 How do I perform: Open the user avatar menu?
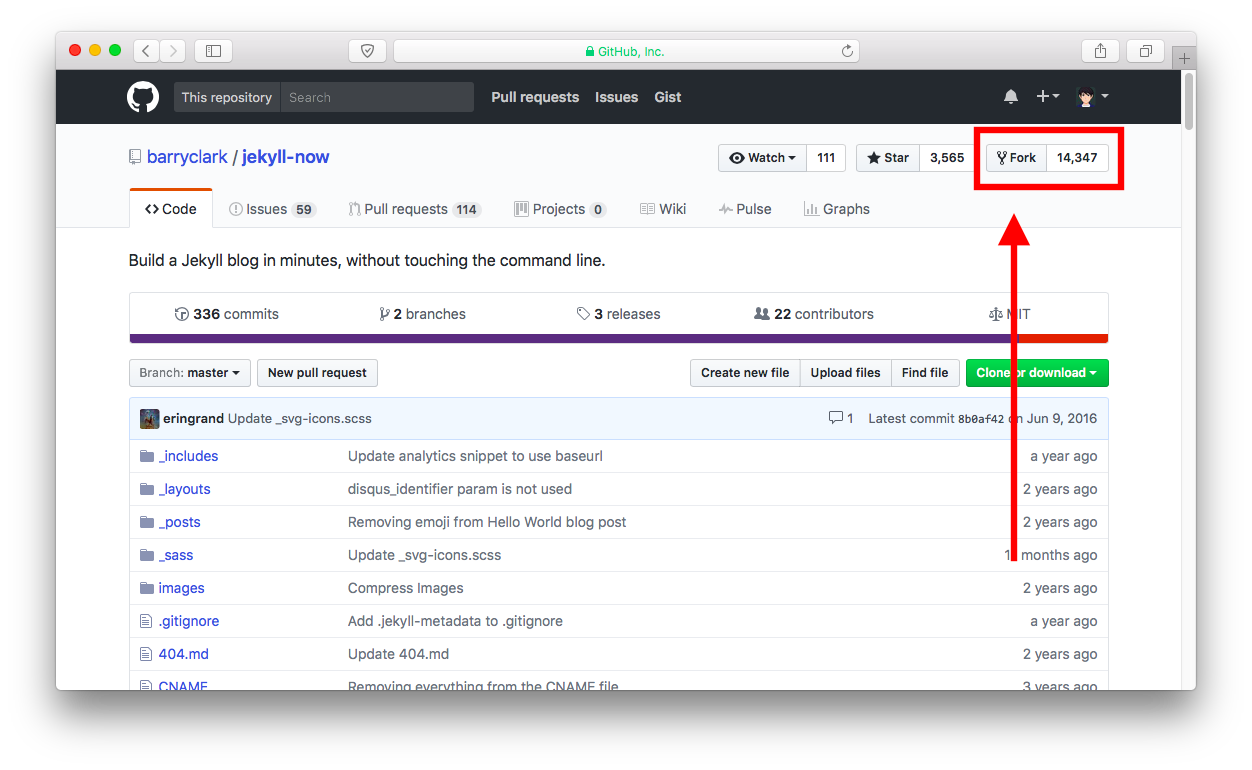click(x=1092, y=97)
